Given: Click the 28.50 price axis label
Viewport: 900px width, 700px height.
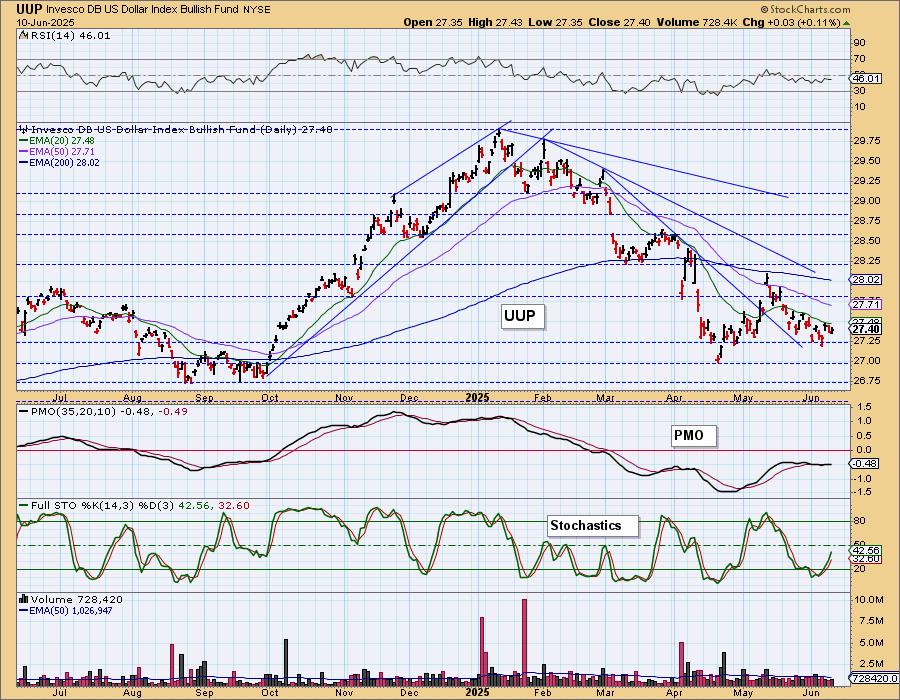Looking at the screenshot, I should click(x=866, y=241).
